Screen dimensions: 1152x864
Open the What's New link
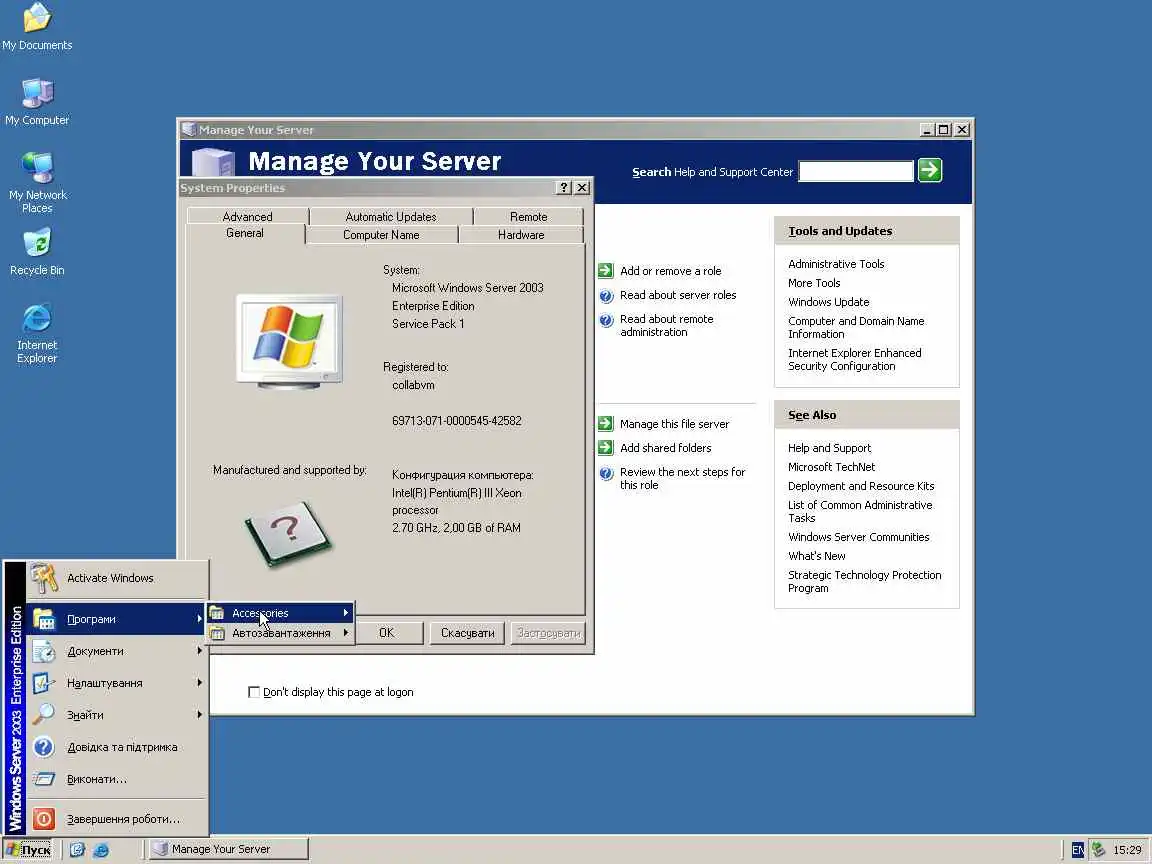click(816, 556)
